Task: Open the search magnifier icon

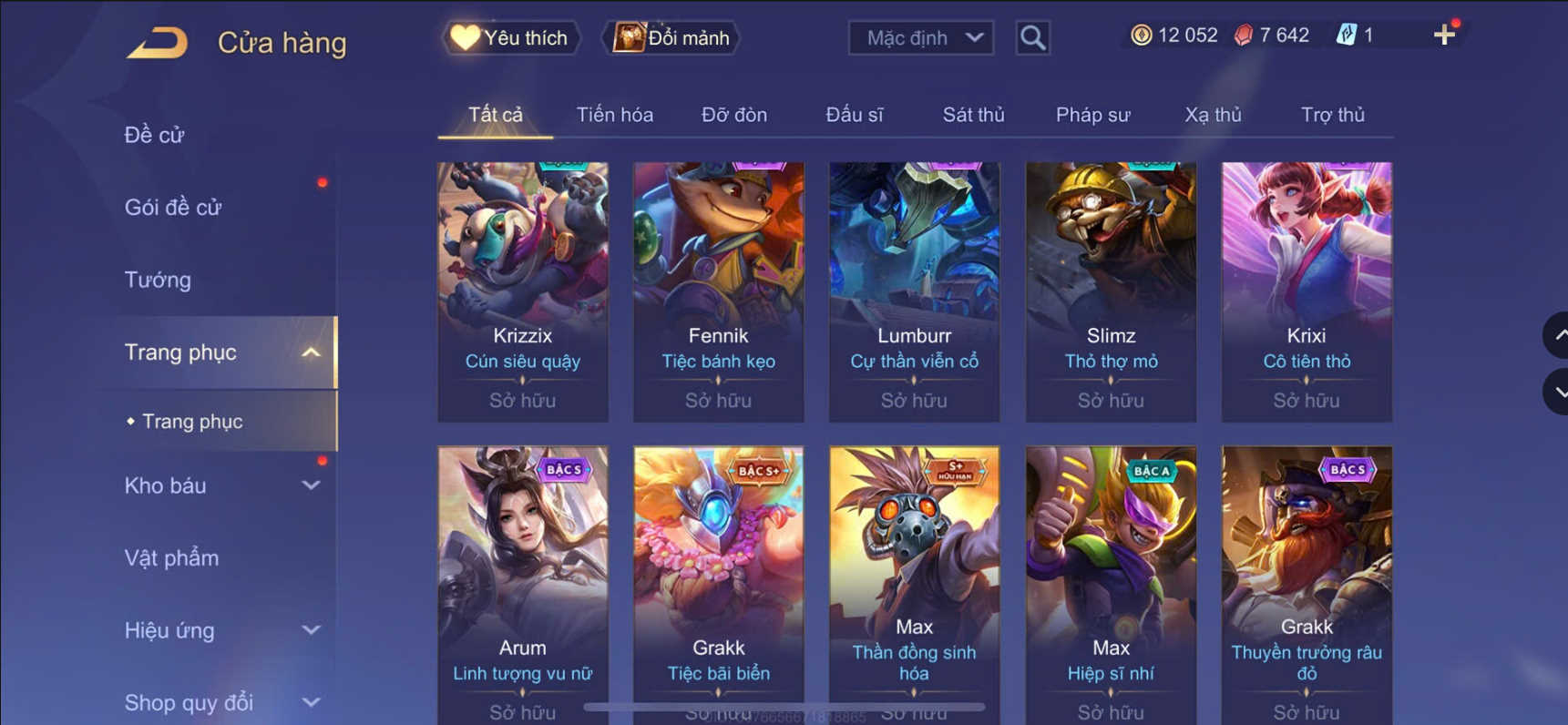Action: click(x=1032, y=38)
